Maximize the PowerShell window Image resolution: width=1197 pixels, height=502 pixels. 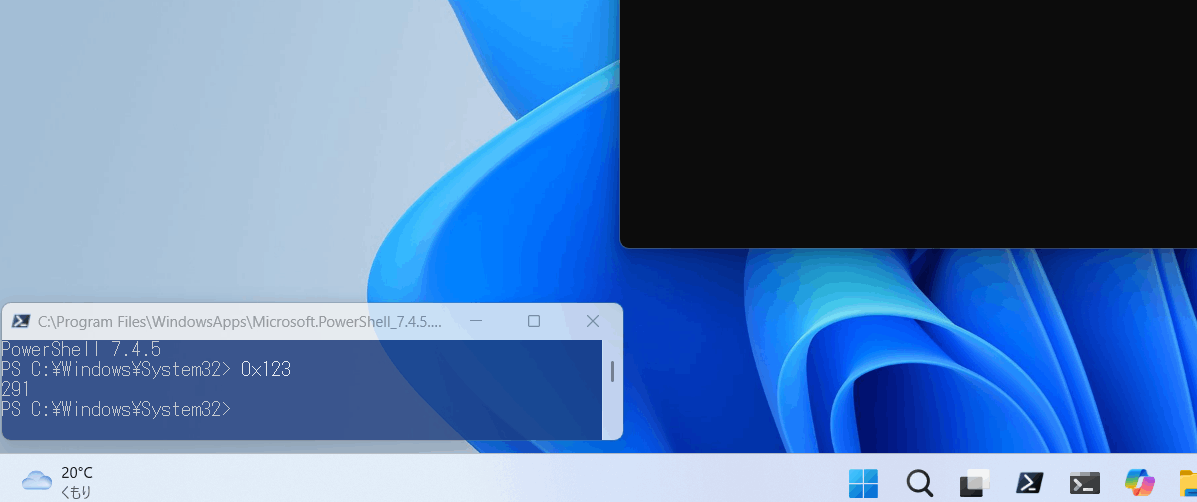[534, 321]
